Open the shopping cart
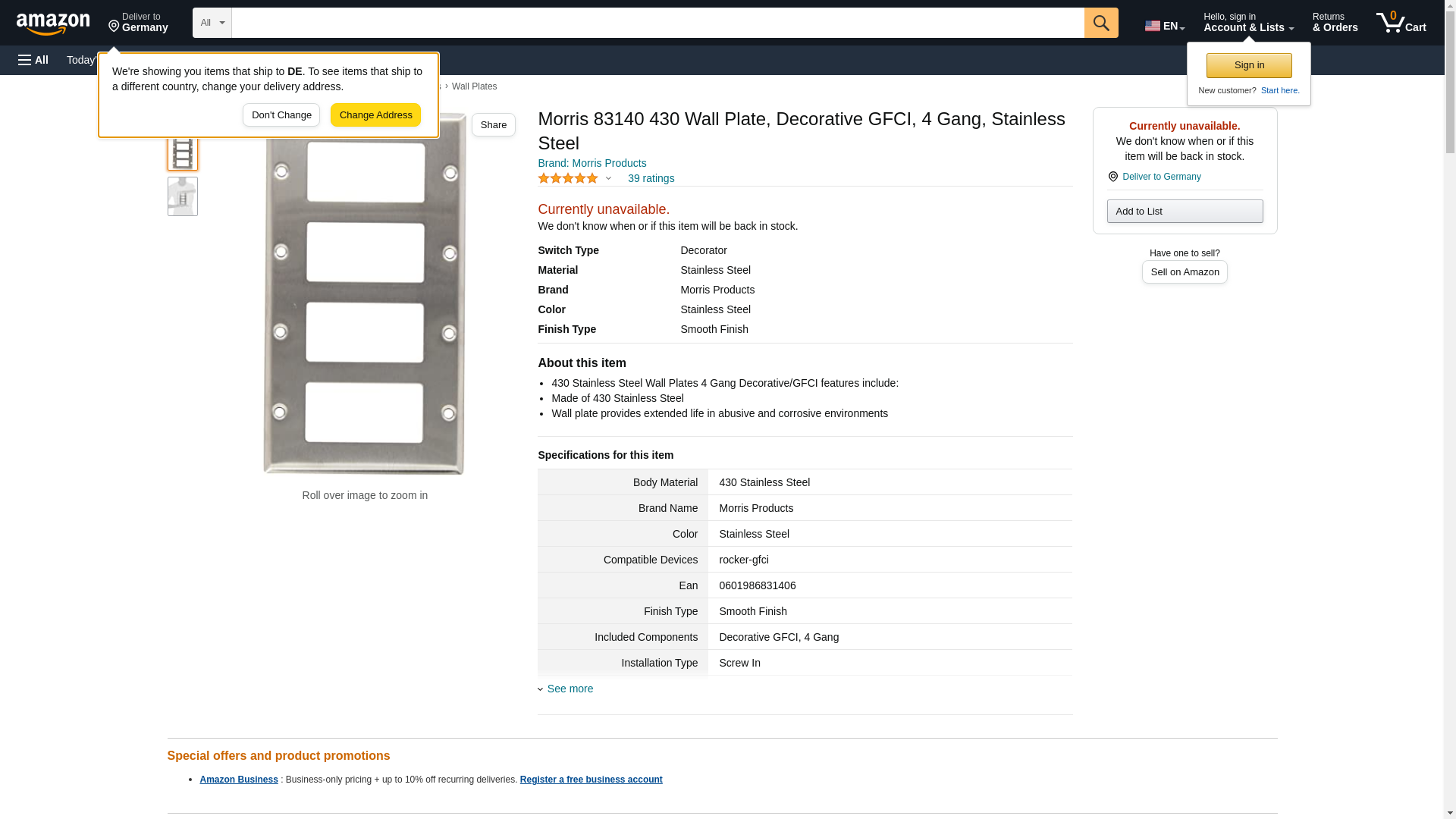Image resolution: width=1456 pixels, height=819 pixels. 1401,23
